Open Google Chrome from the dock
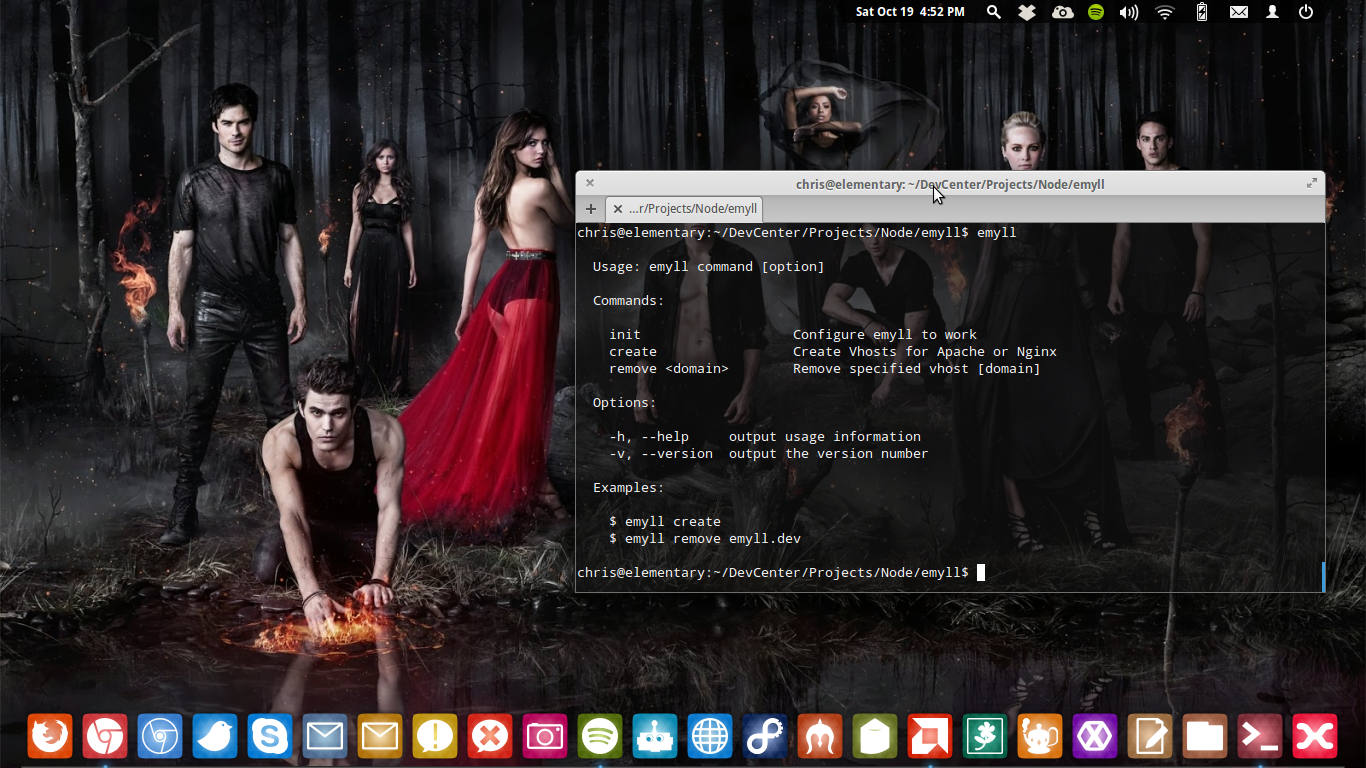Viewport: 1366px width, 768px height. [x=105, y=737]
